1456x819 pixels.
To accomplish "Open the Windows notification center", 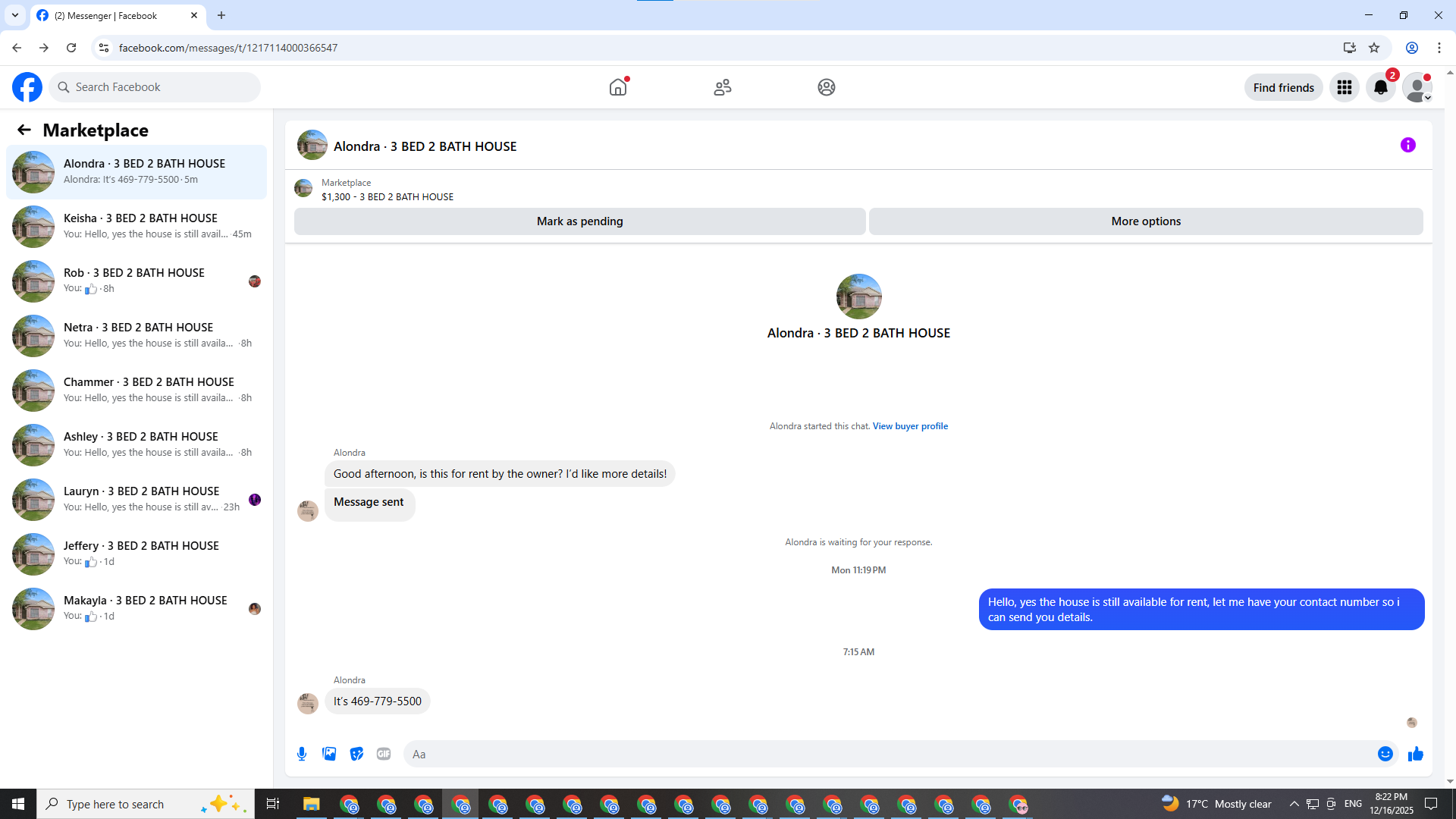I will [1431, 804].
